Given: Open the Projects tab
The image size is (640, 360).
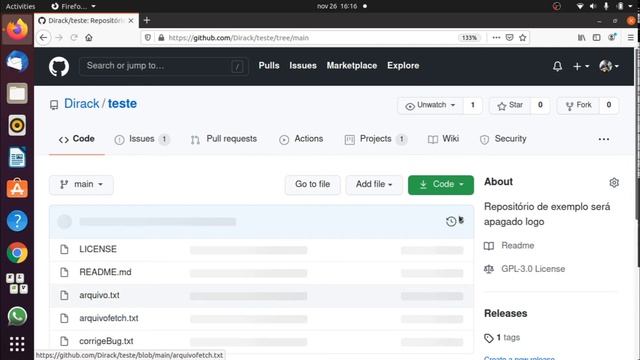Looking at the screenshot, I should pos(376,139).
